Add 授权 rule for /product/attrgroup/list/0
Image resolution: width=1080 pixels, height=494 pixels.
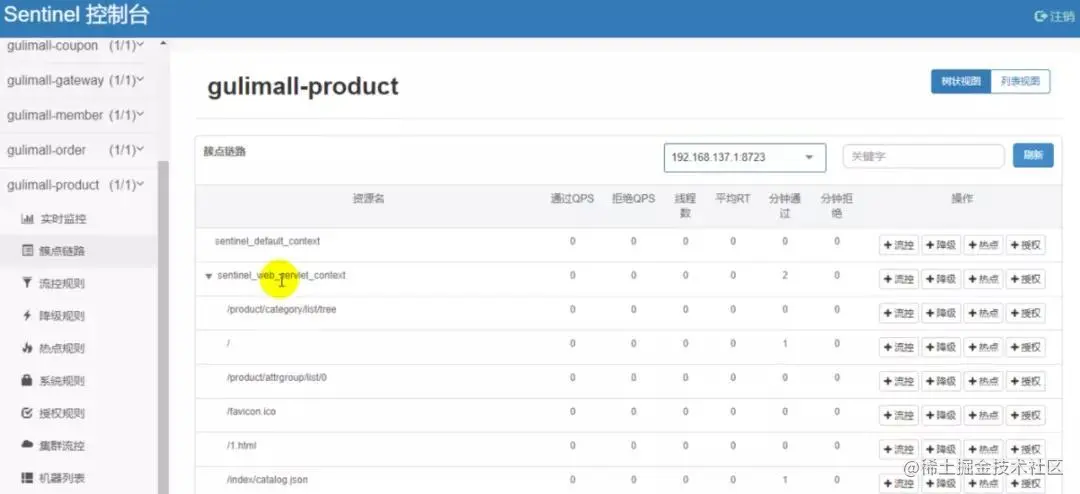click(1026, 381)
